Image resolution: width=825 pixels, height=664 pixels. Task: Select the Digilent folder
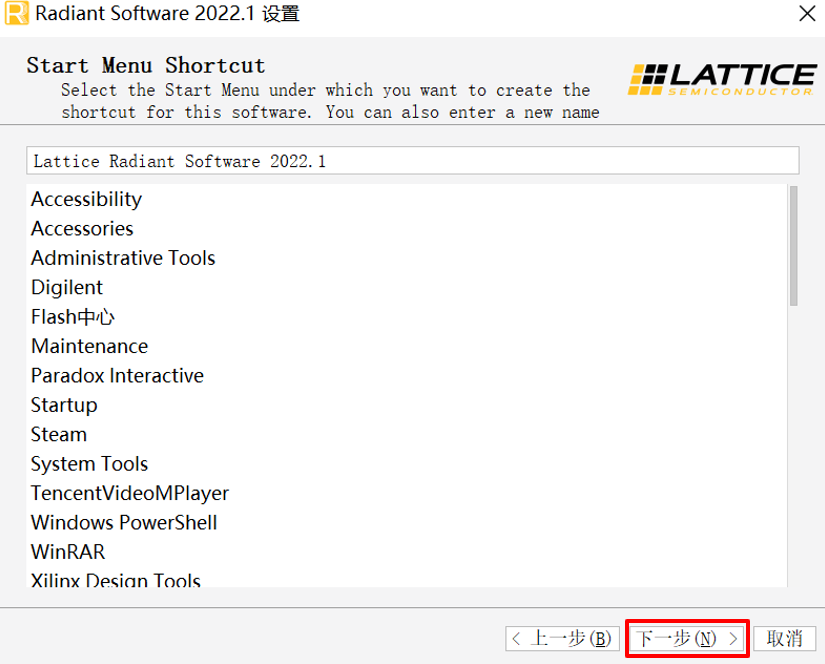[67, 287]
